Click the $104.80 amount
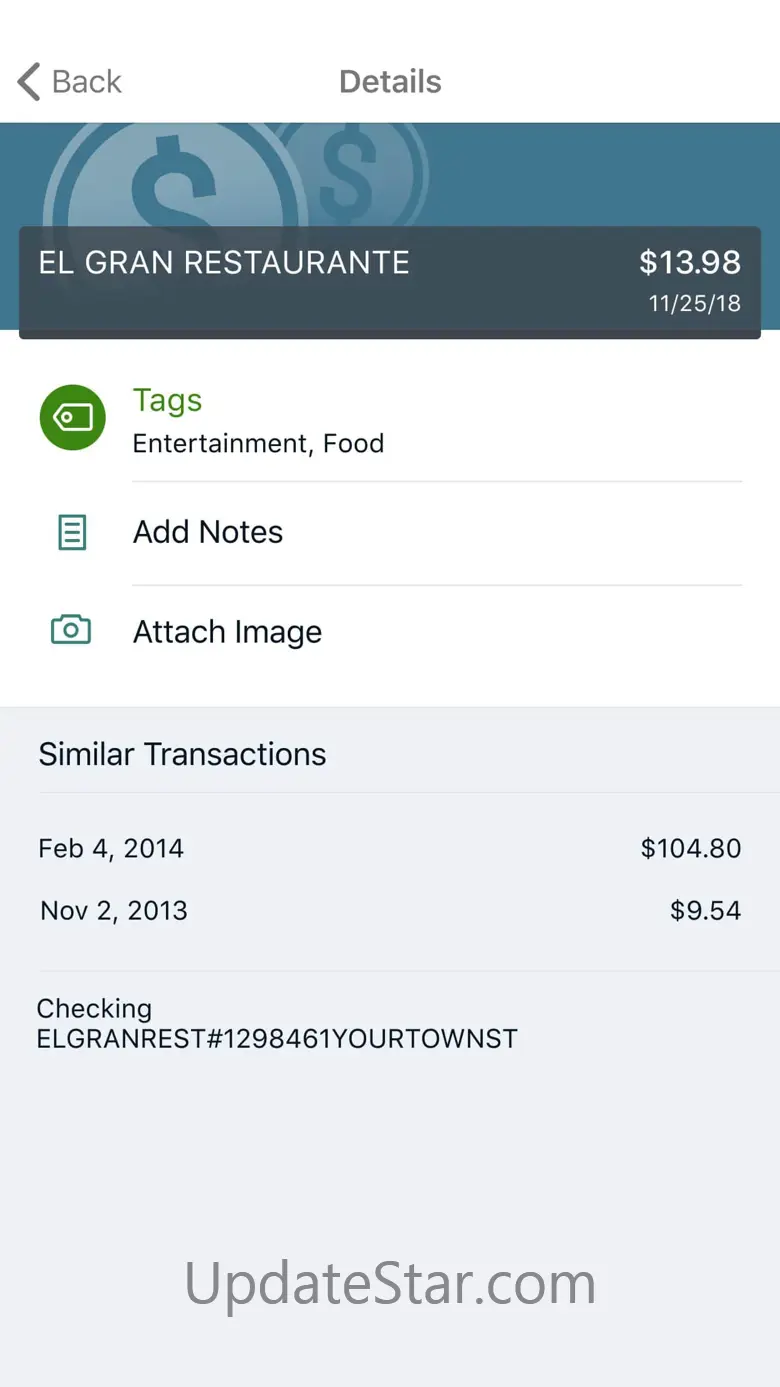Image resolution: width=780 pixels, height=1387 pixels. pyautogui.click(x=691, y=849)
